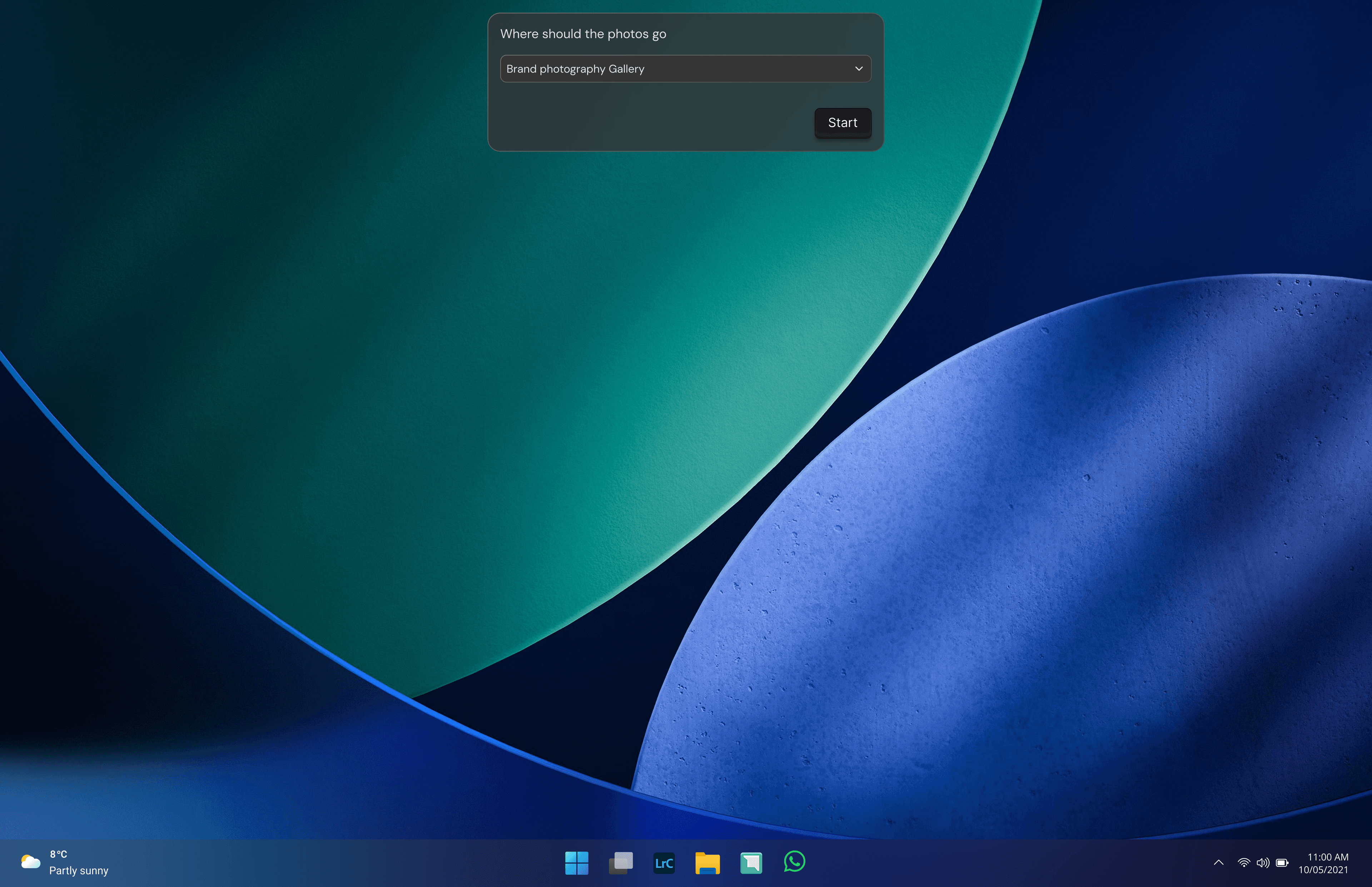1372x887 pixels.
Task: Click the Wi-Fi network icon
Action: [1244, 863]
